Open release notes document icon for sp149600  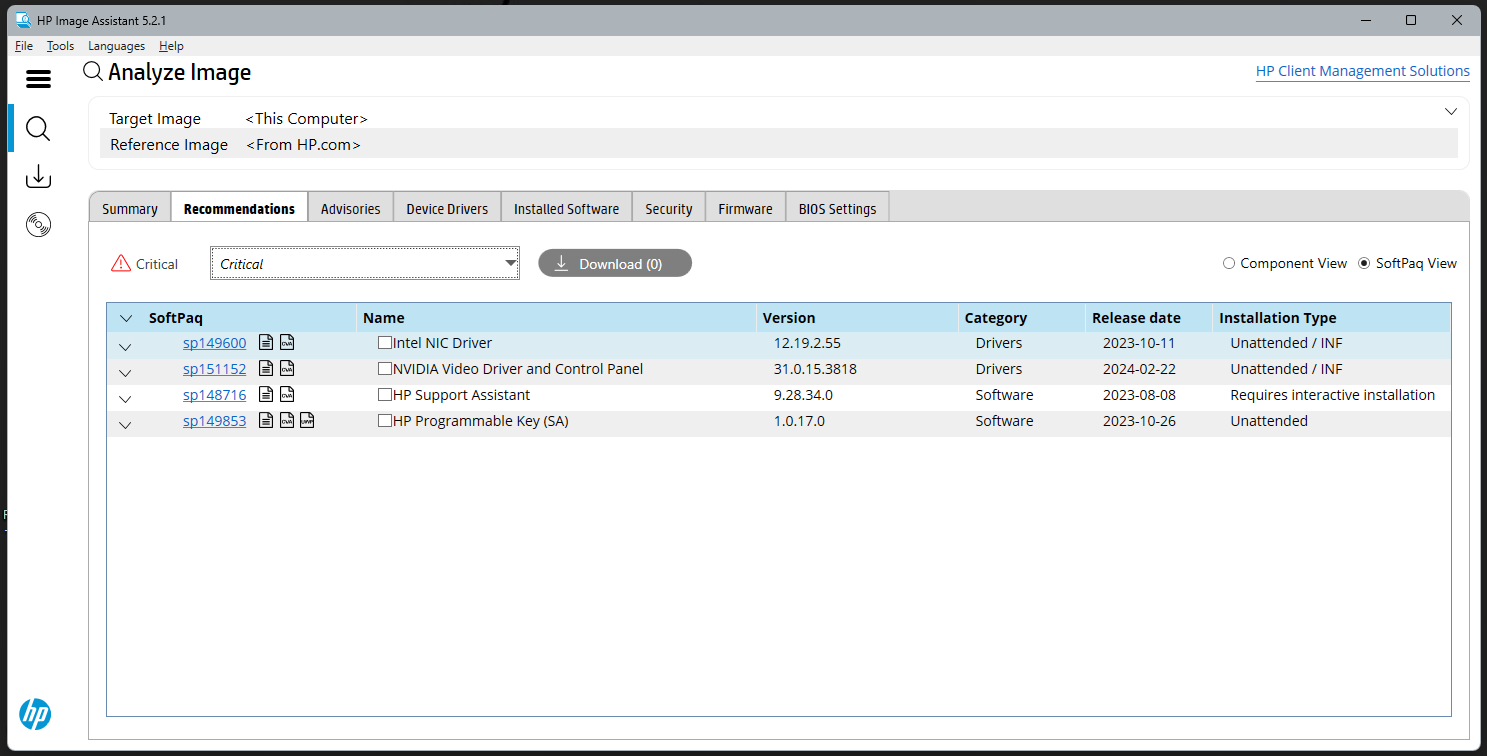[x=266, y=341]
